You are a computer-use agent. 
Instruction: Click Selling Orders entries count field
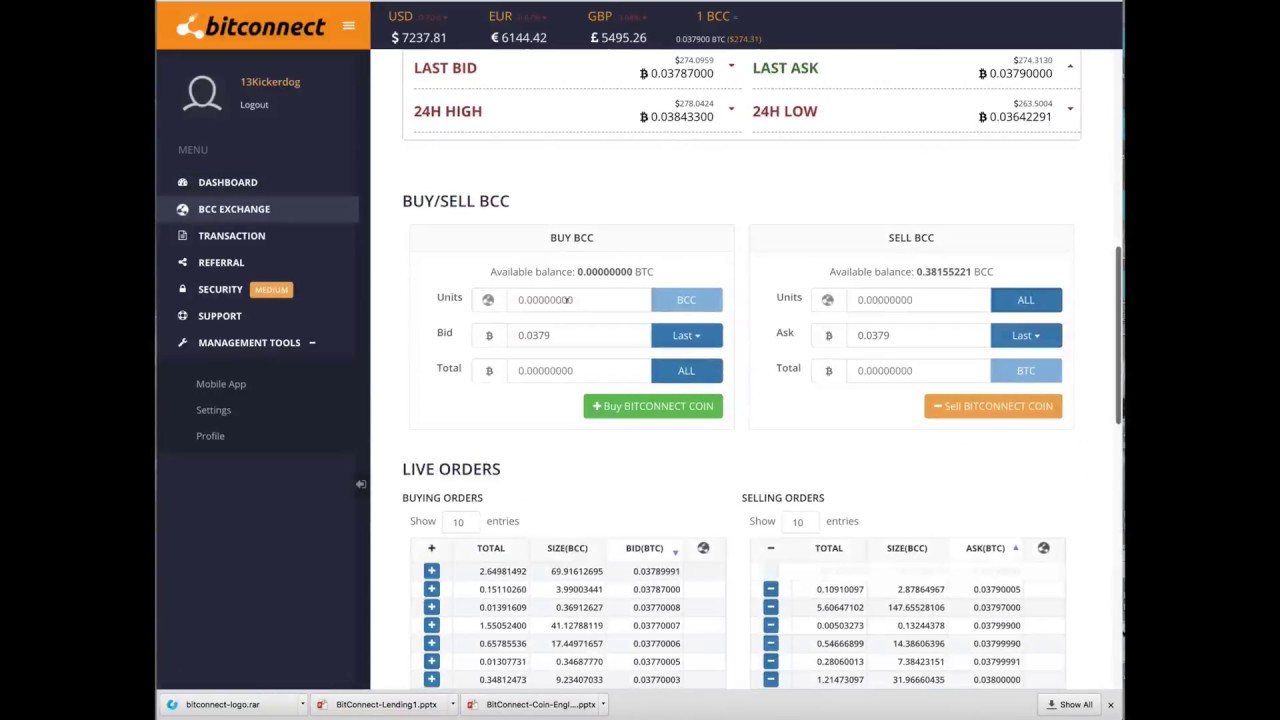[x=800, y=521]
